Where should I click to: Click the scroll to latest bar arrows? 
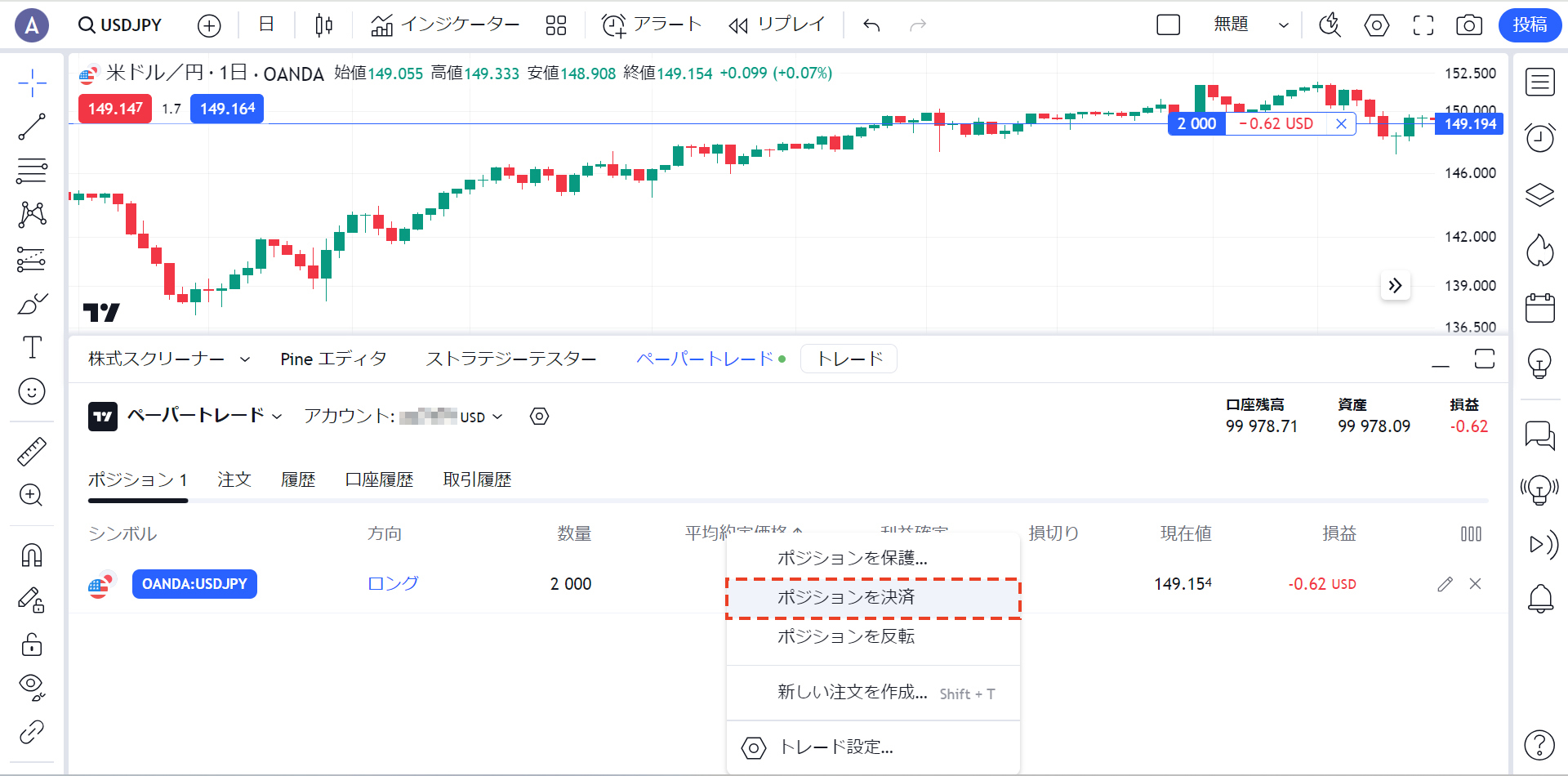coord(1395,285)
